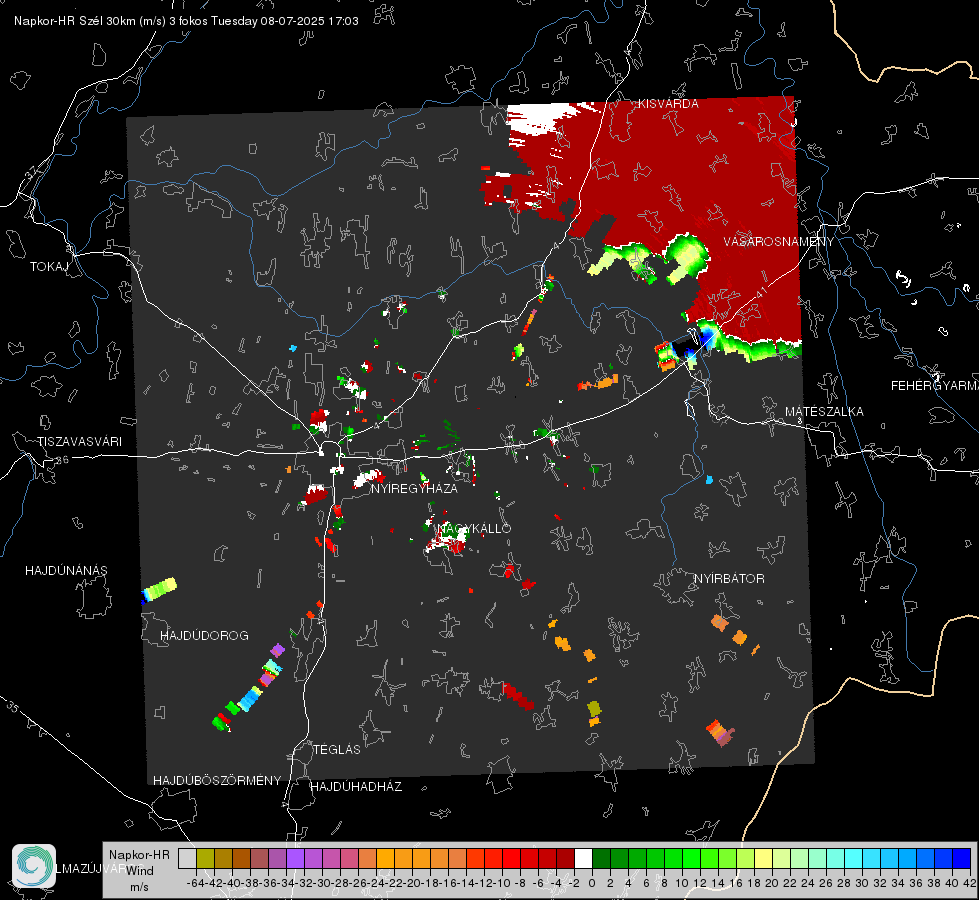Click the VÁSÁROSNAMÉNY town label
Screen dimensions: 979x900
coord(779,242)
